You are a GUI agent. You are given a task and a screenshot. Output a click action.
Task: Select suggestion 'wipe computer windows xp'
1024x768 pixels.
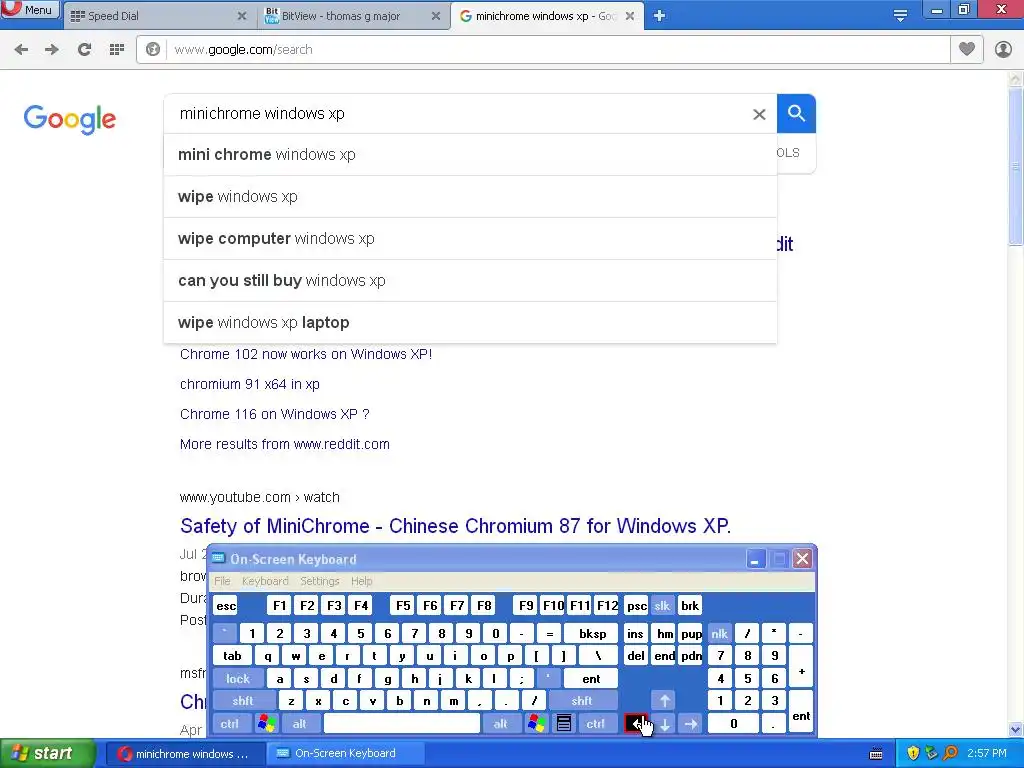470,238
